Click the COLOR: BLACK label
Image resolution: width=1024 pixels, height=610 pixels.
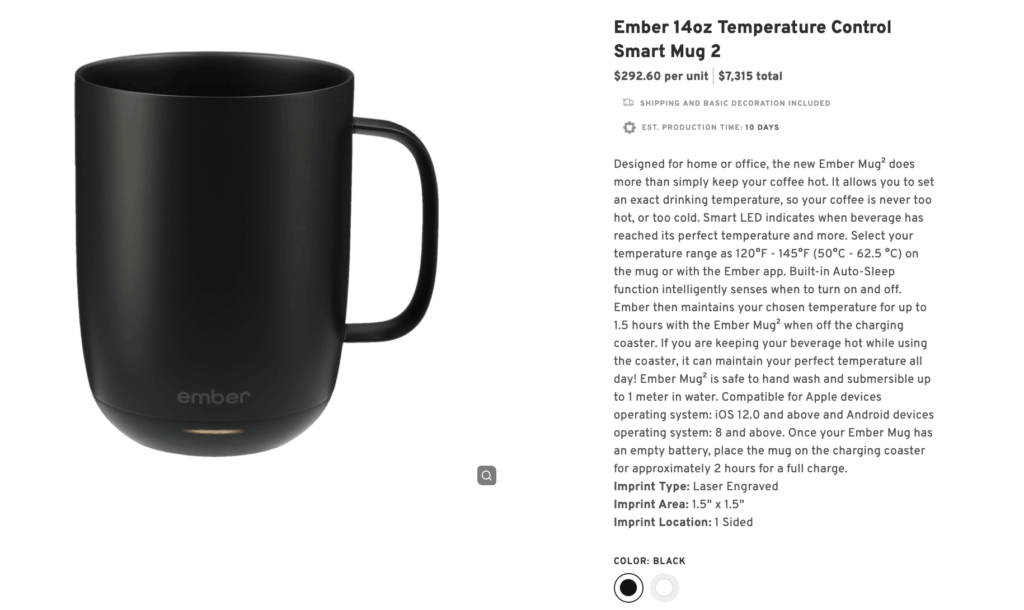(649, 561)
